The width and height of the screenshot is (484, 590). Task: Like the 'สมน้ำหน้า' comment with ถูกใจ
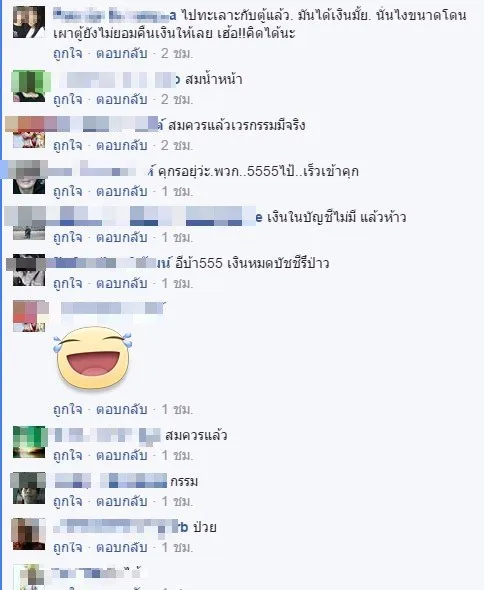(67, 99)
